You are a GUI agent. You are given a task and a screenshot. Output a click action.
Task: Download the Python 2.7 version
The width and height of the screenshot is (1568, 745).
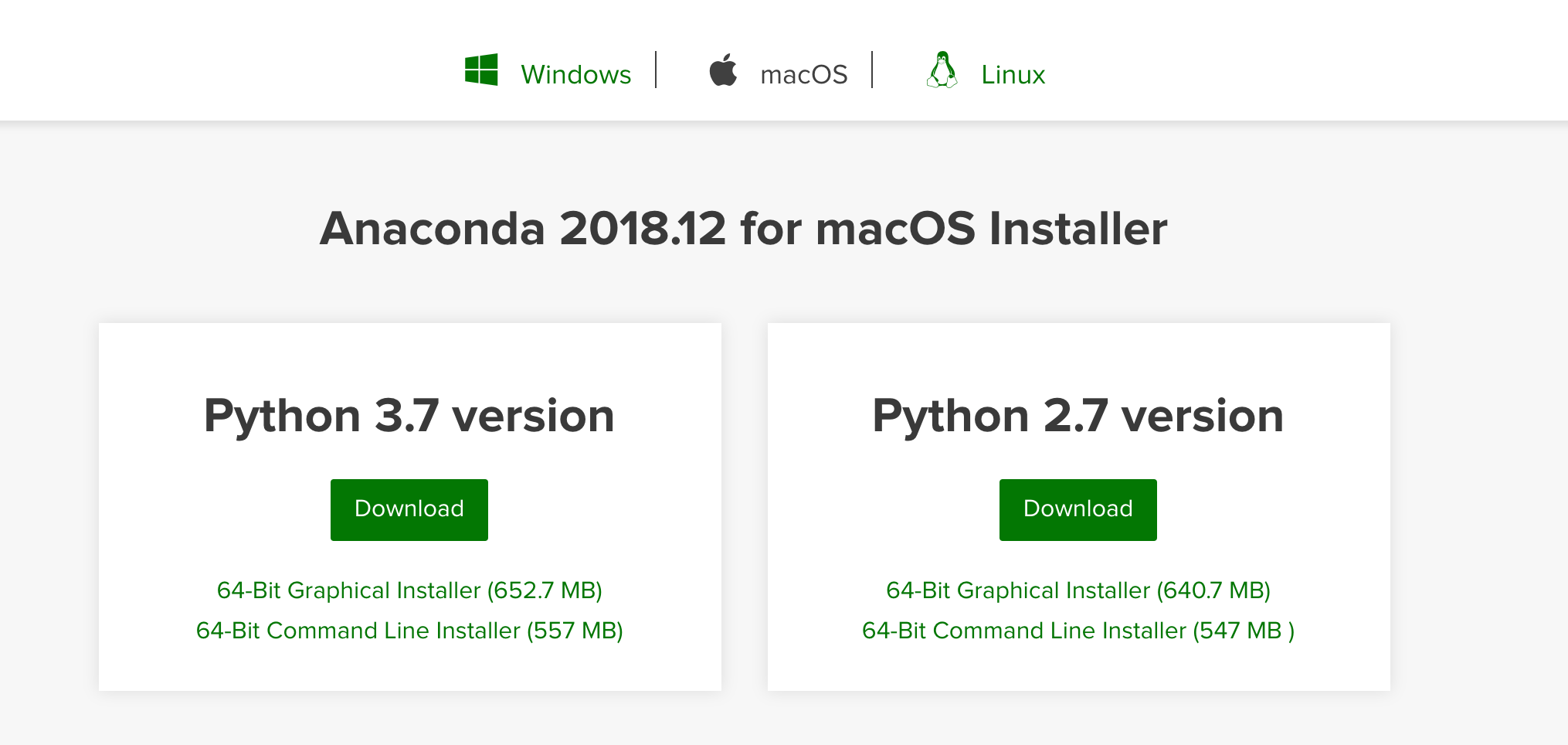pyautogui.click(x=1078, y=509)
